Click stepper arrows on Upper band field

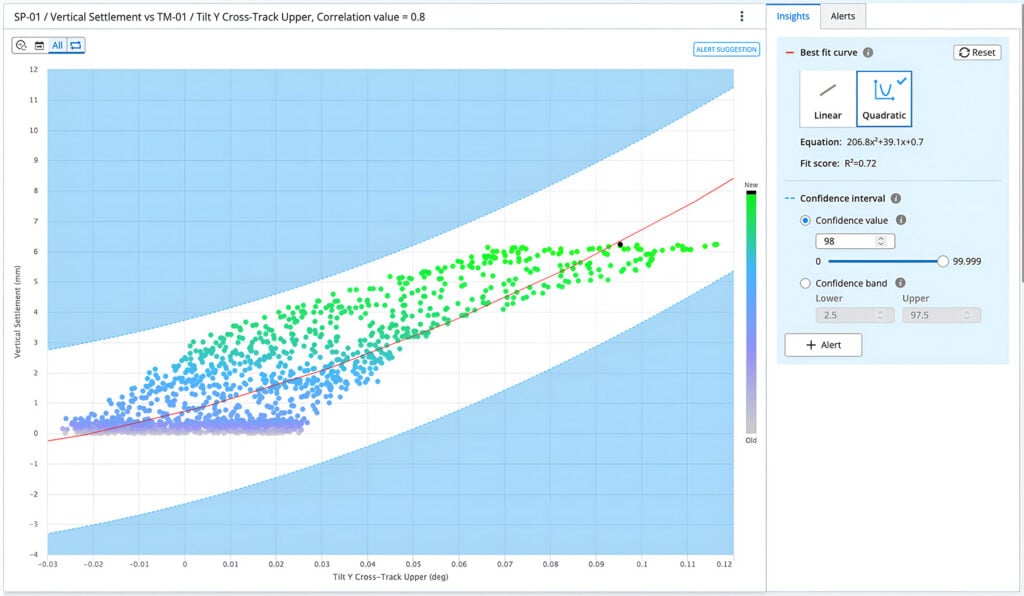pyautogui.click(x=967, y=315)
